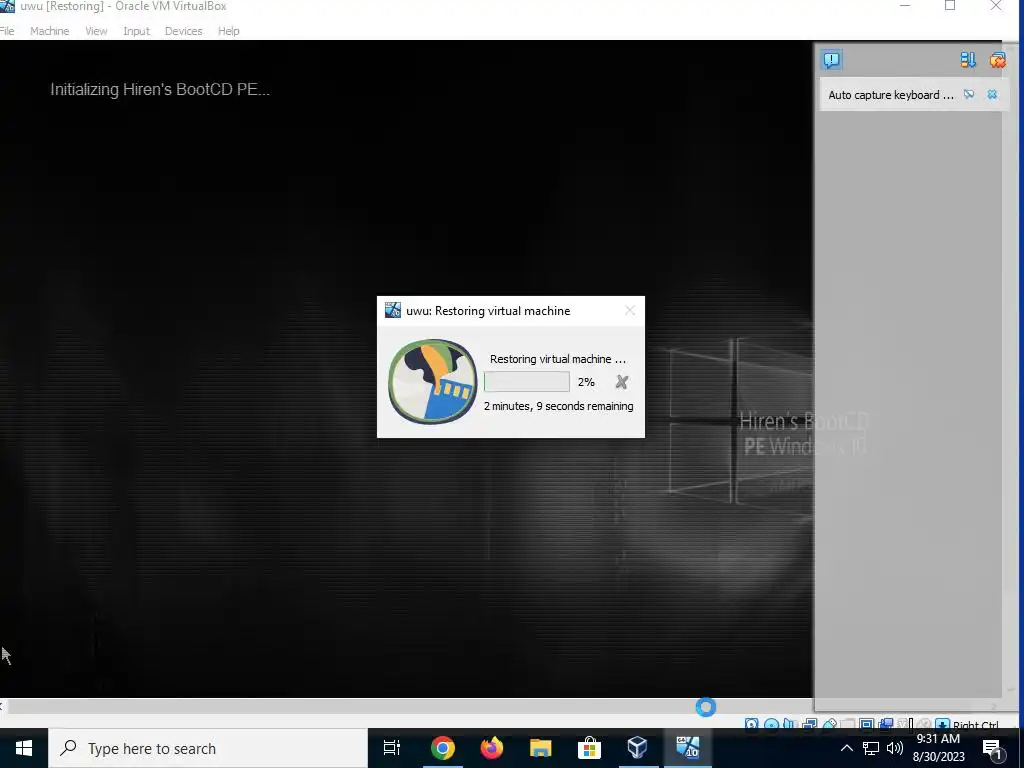The width and height of the screenshot is (1024, 768).
Task: Minimize the VirtualBox VM window
Action: [905, 6]
